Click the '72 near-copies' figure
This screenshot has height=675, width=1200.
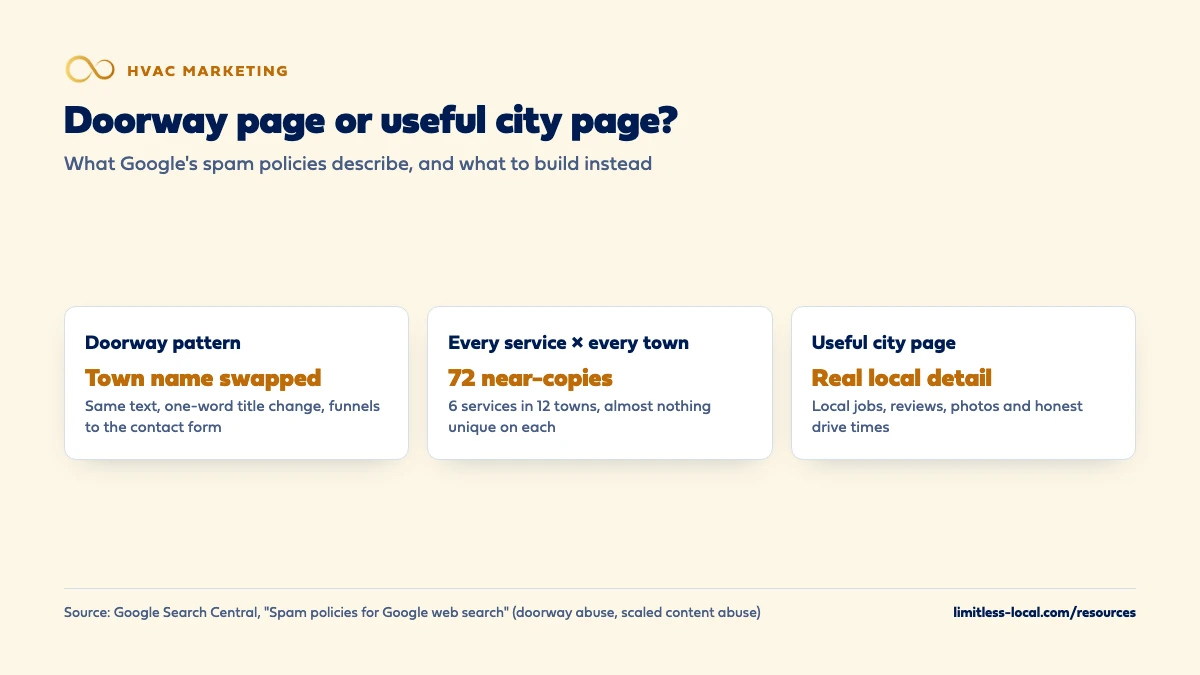530,378
